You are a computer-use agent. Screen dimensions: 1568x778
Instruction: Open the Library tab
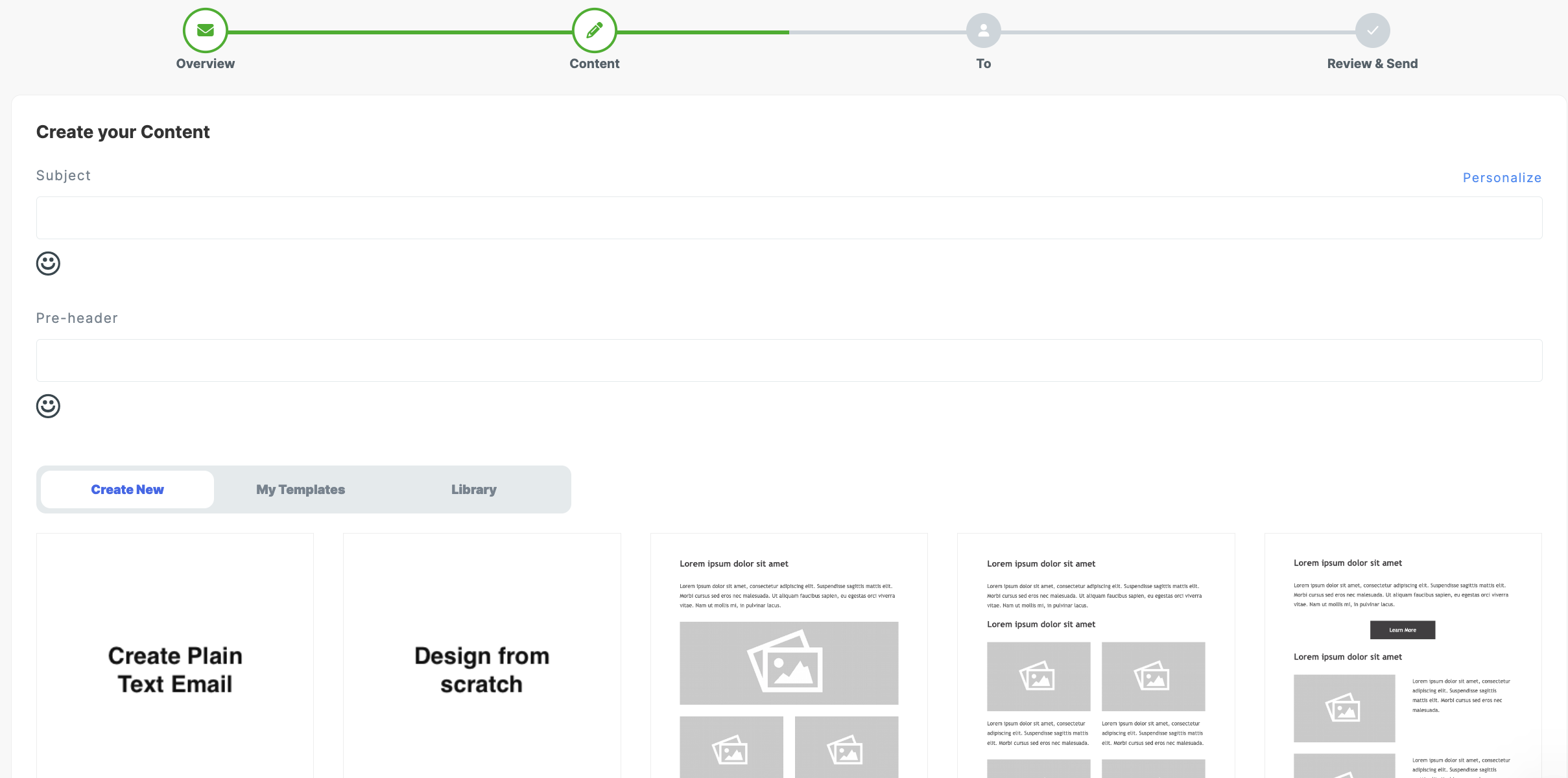473,489
